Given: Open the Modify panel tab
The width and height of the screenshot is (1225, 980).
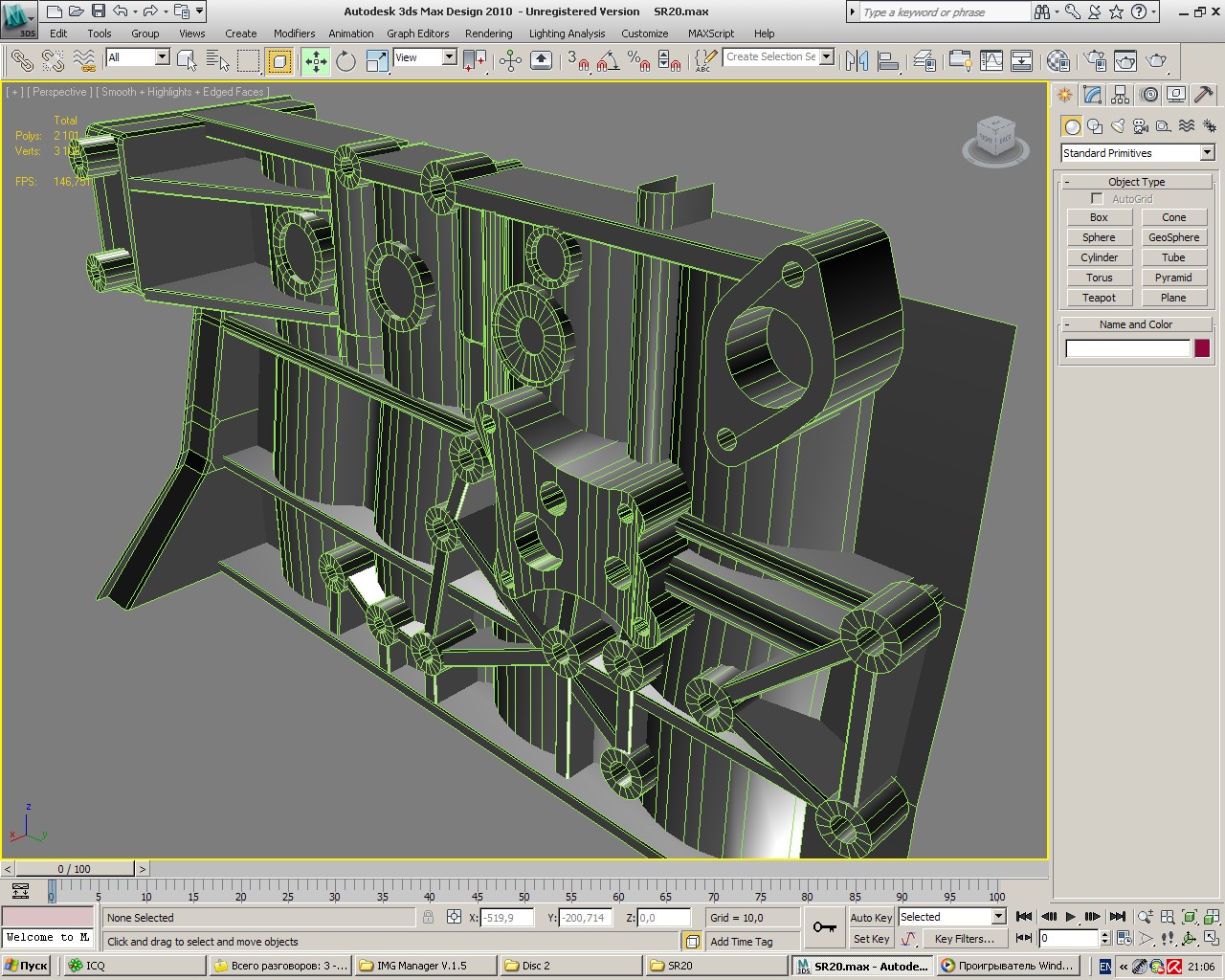Looking at the screenshot, I should click(x=1093, y=95).
